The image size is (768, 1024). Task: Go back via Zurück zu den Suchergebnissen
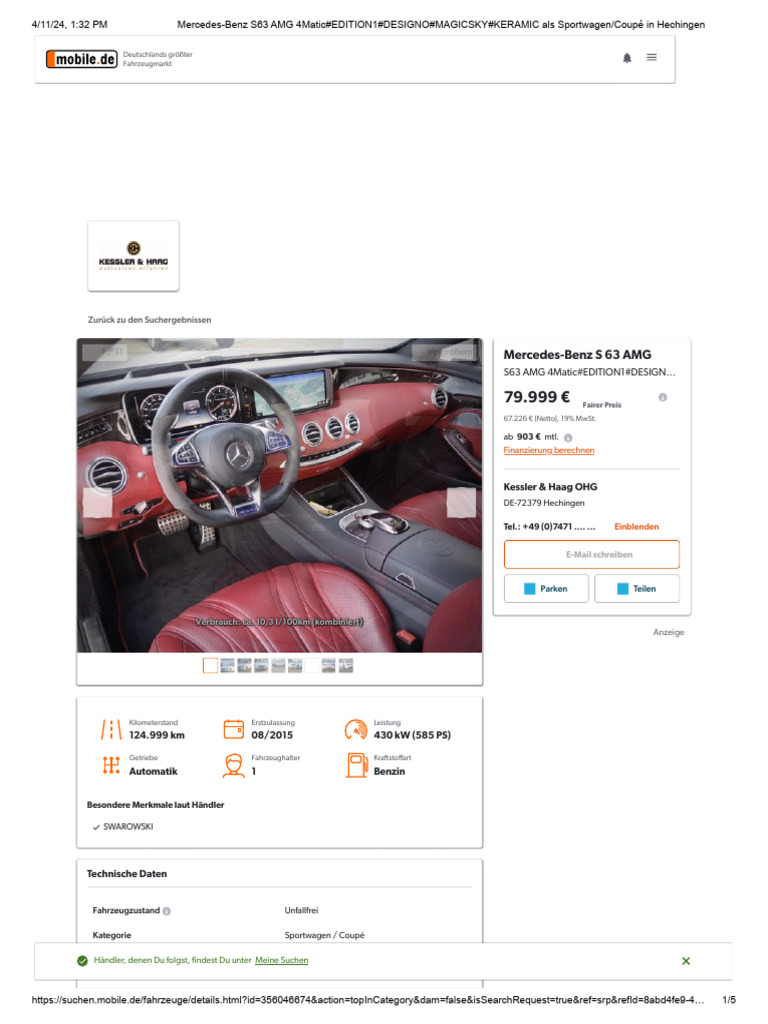[x=150, y=319]
